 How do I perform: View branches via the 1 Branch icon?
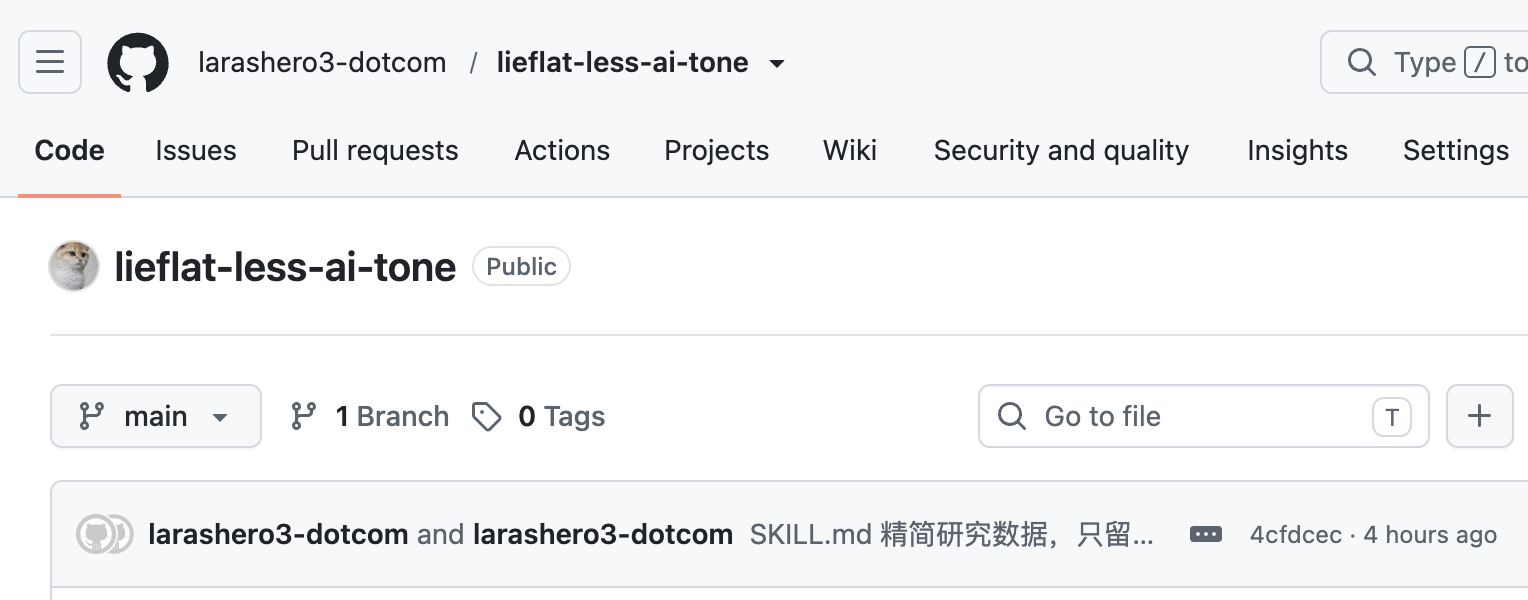[303, 416]
